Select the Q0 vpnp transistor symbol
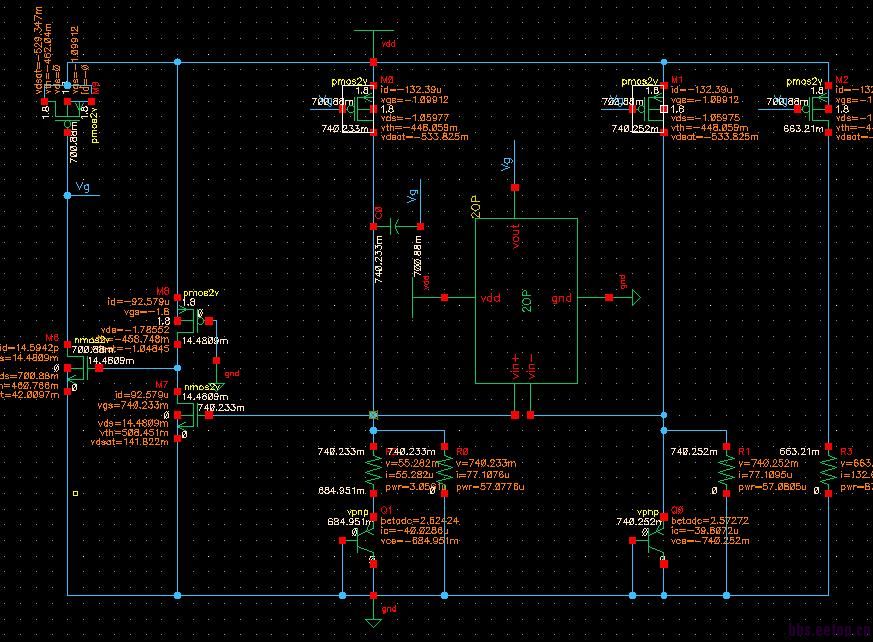Viewport: 873px width, 642px height. [x=649, y=541]
